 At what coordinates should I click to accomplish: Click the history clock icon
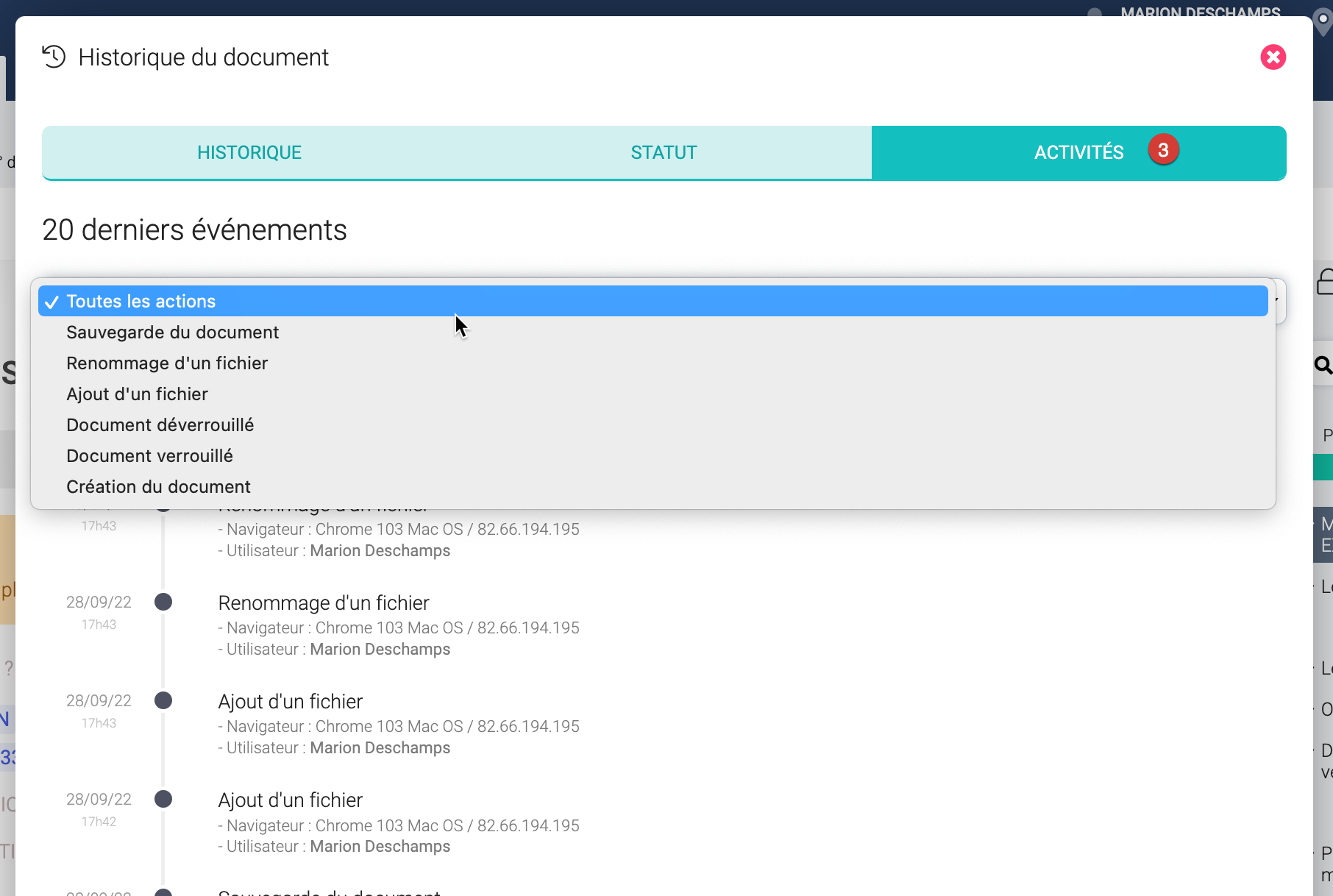pyautogui.click(x=54, y=57)
